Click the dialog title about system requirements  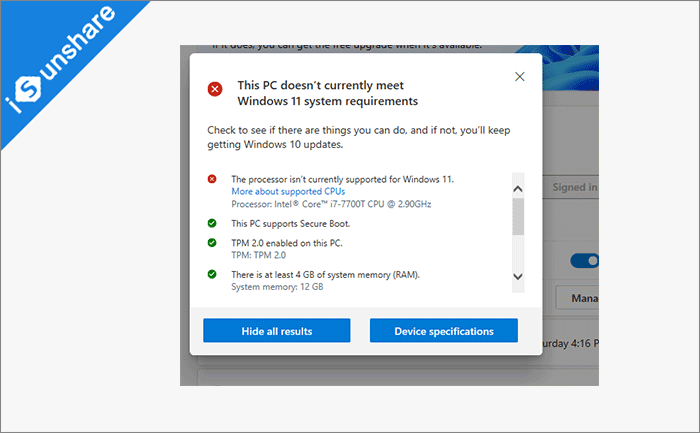pos(327,93)
